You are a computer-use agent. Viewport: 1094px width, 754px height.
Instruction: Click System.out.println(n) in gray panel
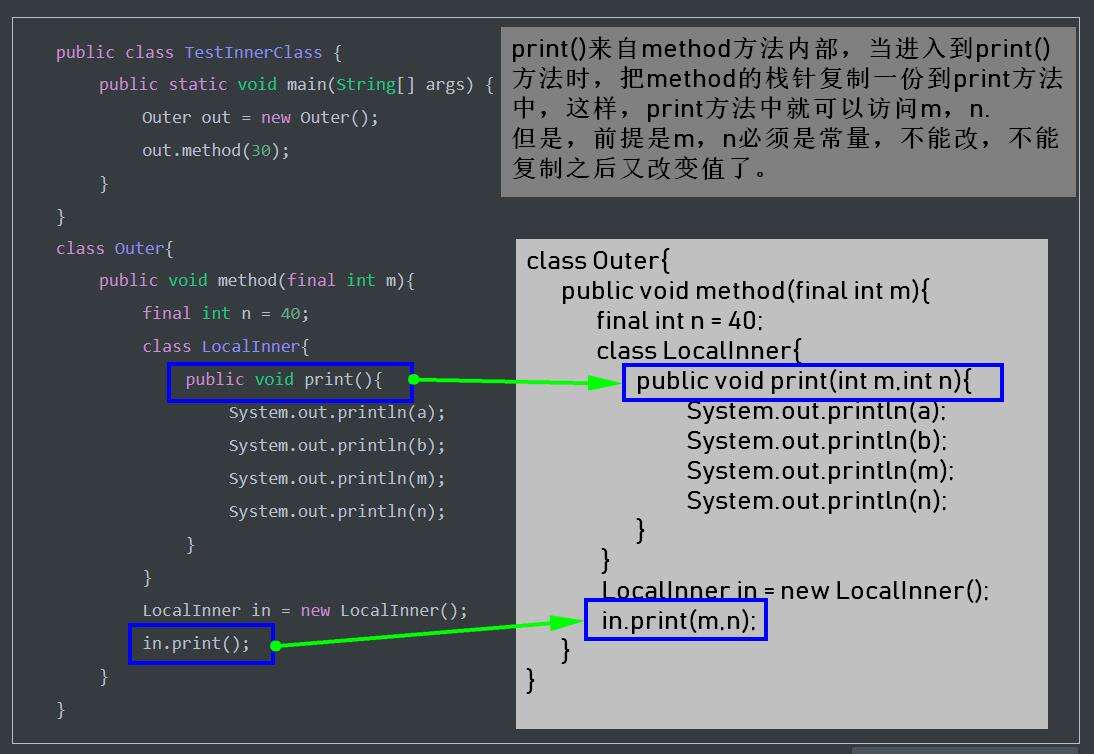(x=816, y=500)
